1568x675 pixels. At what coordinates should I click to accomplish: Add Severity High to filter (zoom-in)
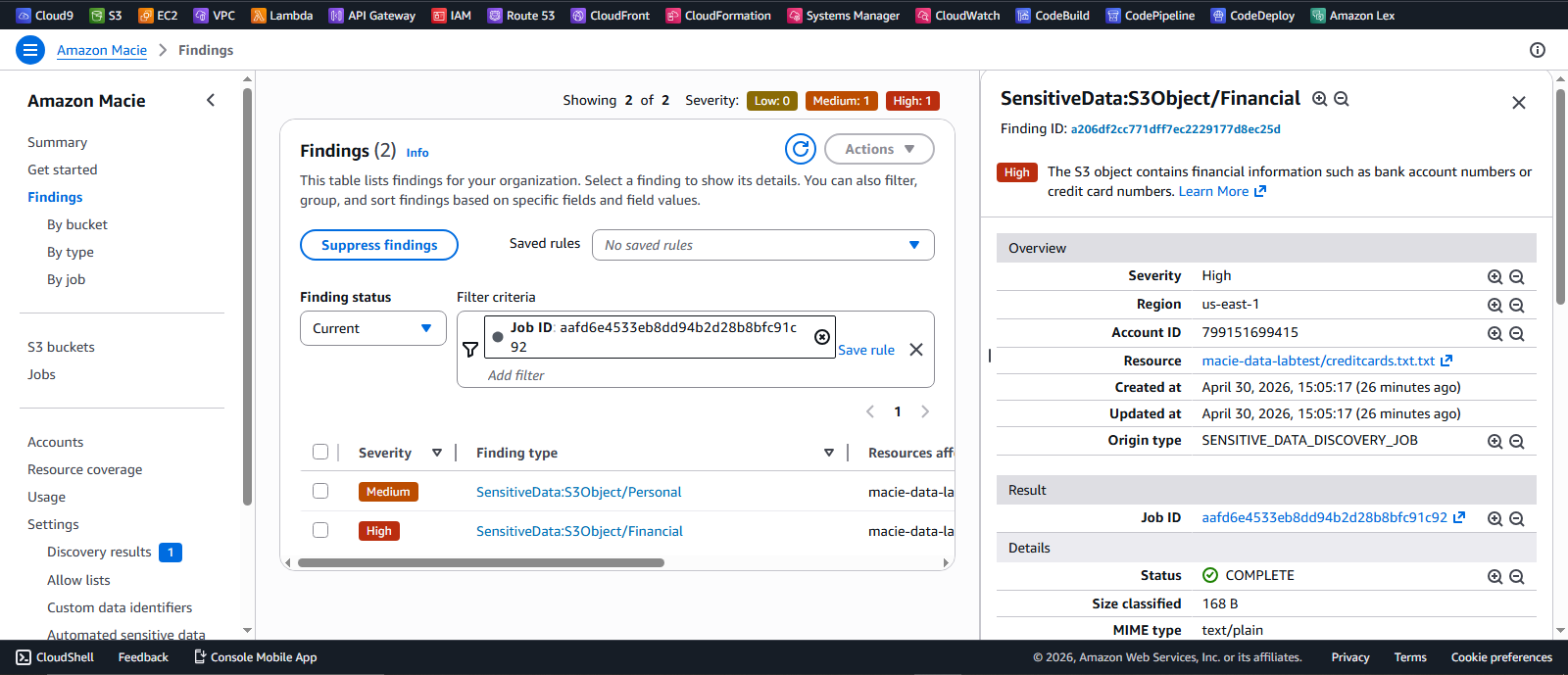pyautogui.click(x=1494, y=277)
